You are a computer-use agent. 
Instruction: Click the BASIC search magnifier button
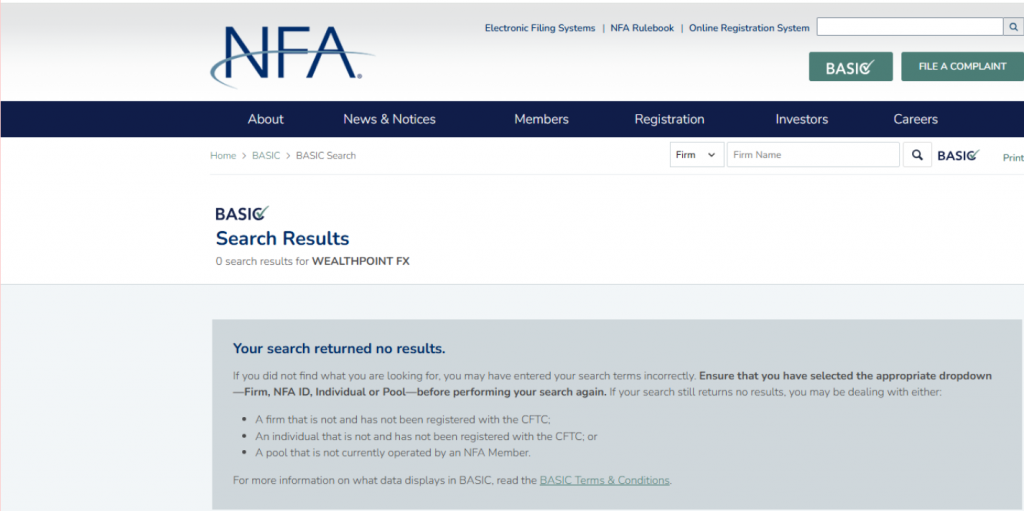[917, 155]
